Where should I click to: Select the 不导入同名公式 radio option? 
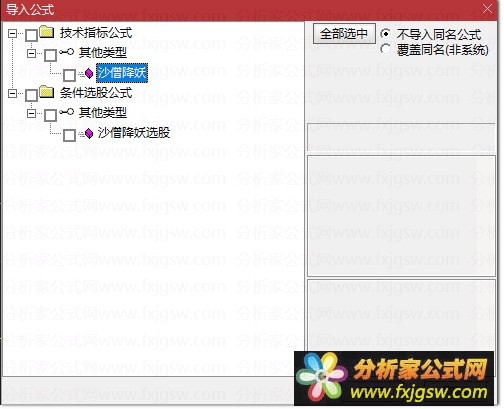385,34
